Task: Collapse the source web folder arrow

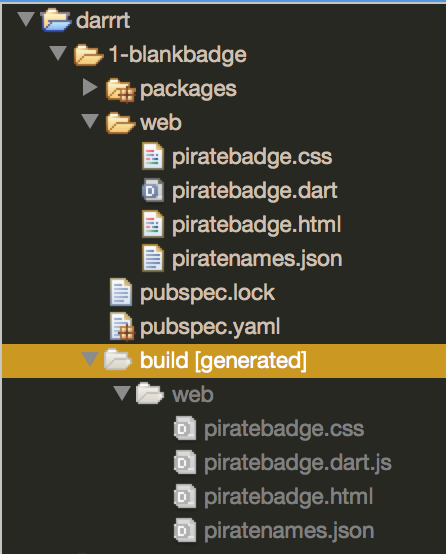Action: click(x=90, y=121)
